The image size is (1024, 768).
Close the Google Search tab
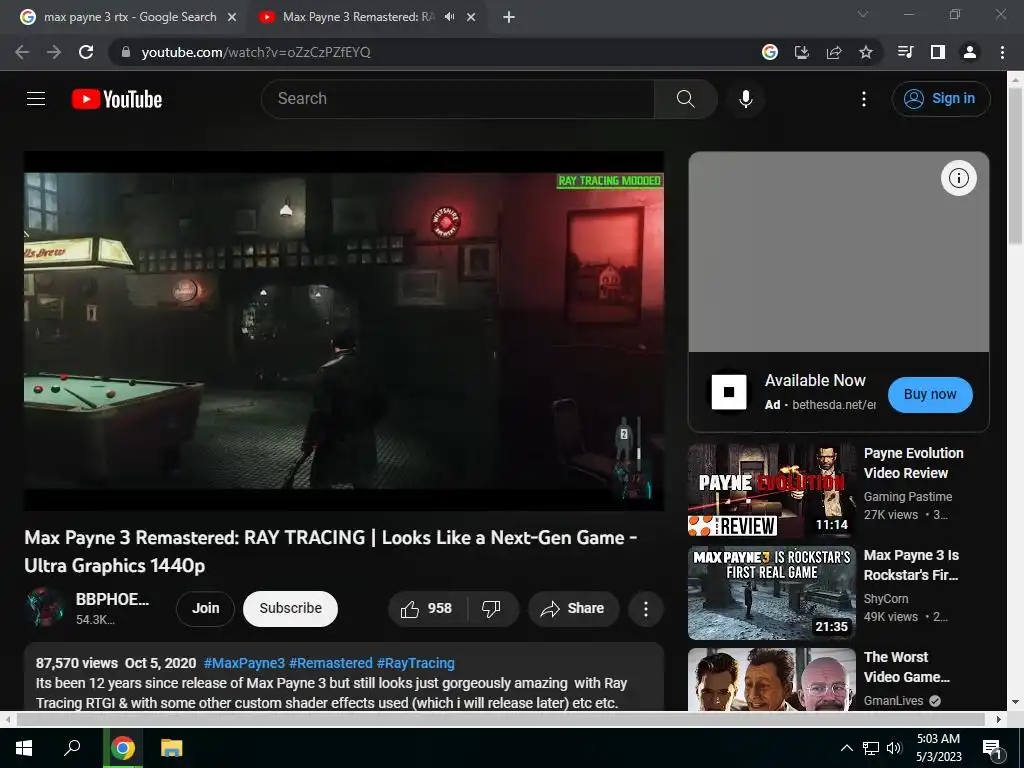pyautogui.click(x=232, y=17)
